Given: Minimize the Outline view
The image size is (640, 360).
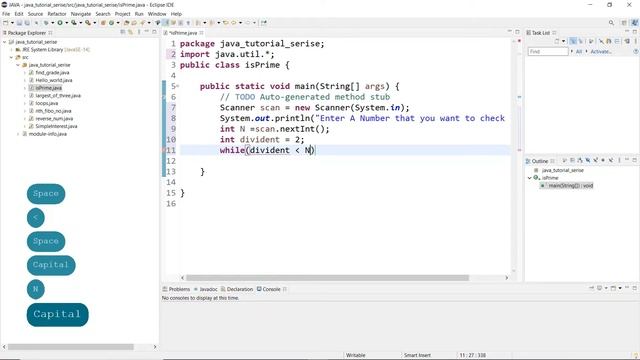Looking at the screenshot, I should (627, 160).
